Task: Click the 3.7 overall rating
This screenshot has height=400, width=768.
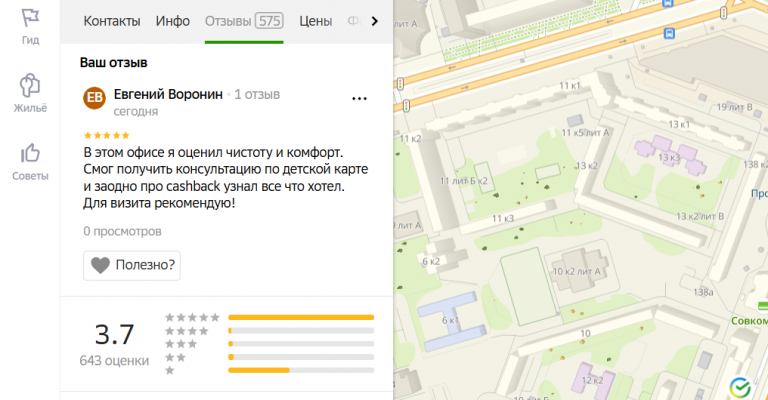Action: tap(114, 334)
